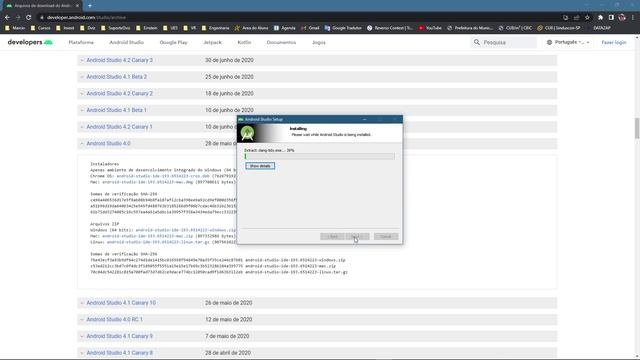
Task: Open the Kotlin nav tab
Action: 244,42
